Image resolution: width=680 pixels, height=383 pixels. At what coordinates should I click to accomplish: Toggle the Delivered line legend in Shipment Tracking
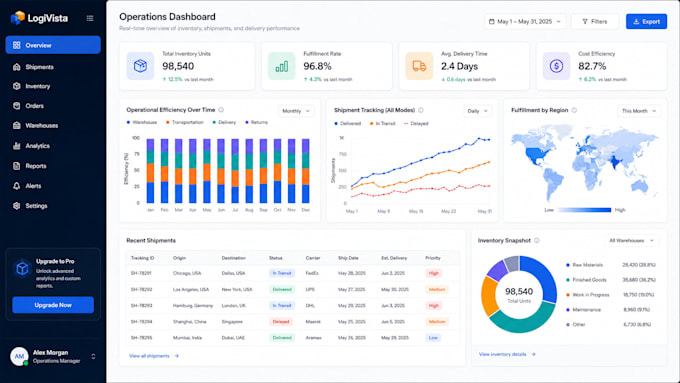click(x=347, y=124)
